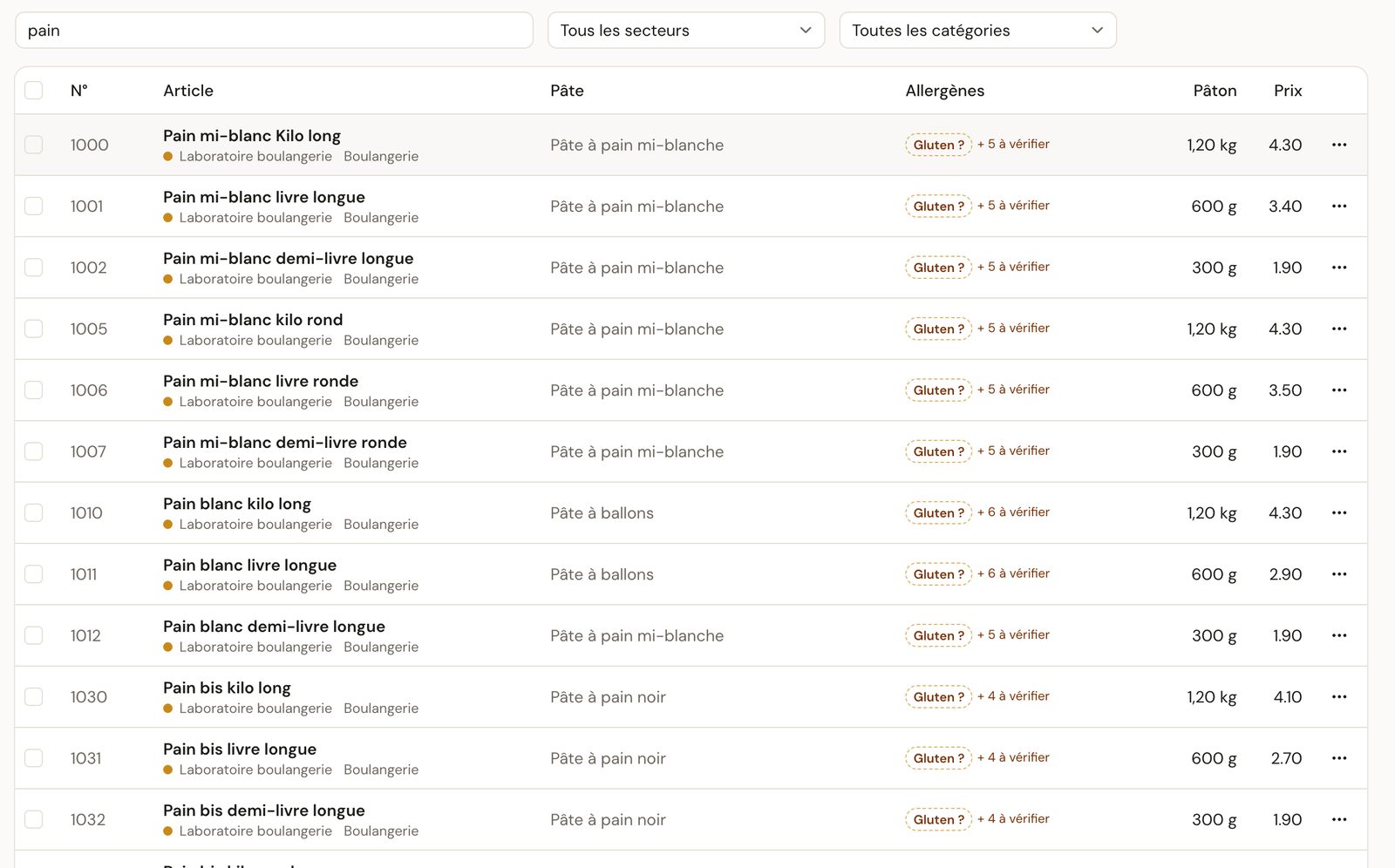The height and width of the screenshot is (868, 1395).
Task: Open more options for article 1007
Action: pyautogui.click(x=1339, y=451)
